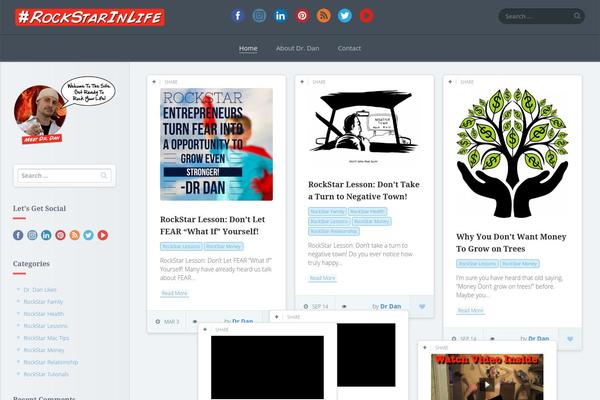600x400 pixels.
Task: Open the RockStar Family category in sidebar
Action: (x=43, y=302)
